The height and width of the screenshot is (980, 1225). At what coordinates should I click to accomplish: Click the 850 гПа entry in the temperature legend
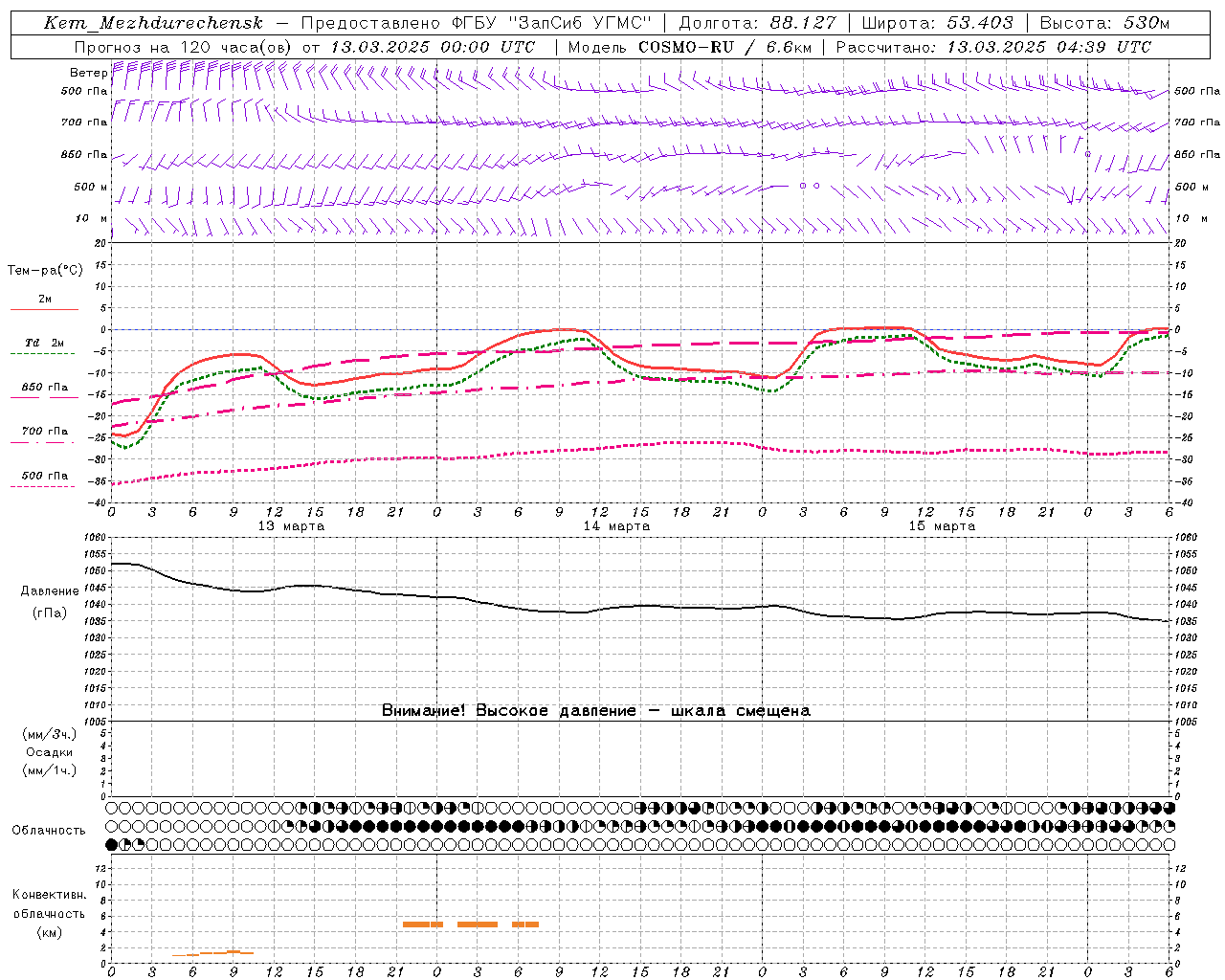pos(44,388)
